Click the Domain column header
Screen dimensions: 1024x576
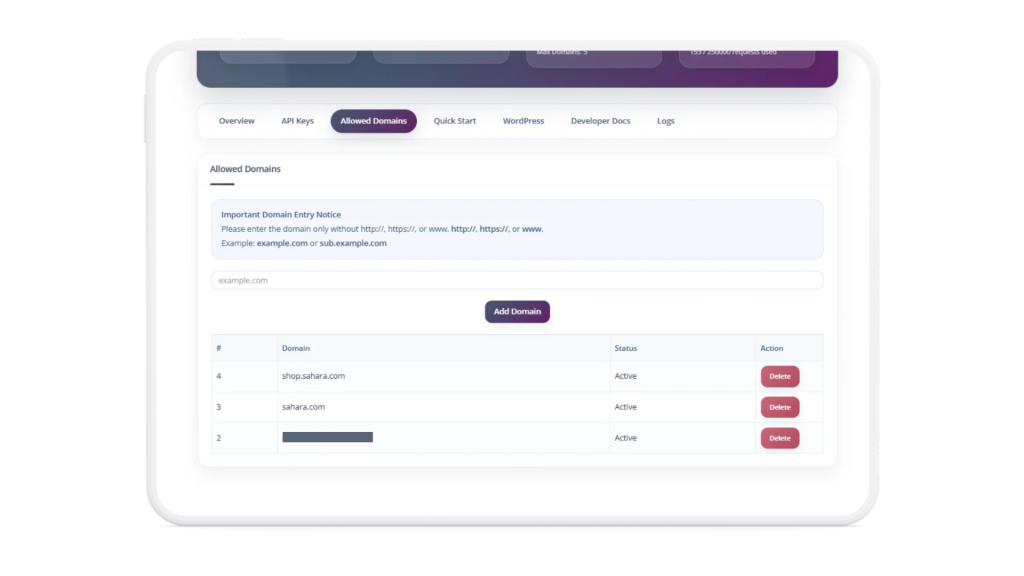point(296,348)
